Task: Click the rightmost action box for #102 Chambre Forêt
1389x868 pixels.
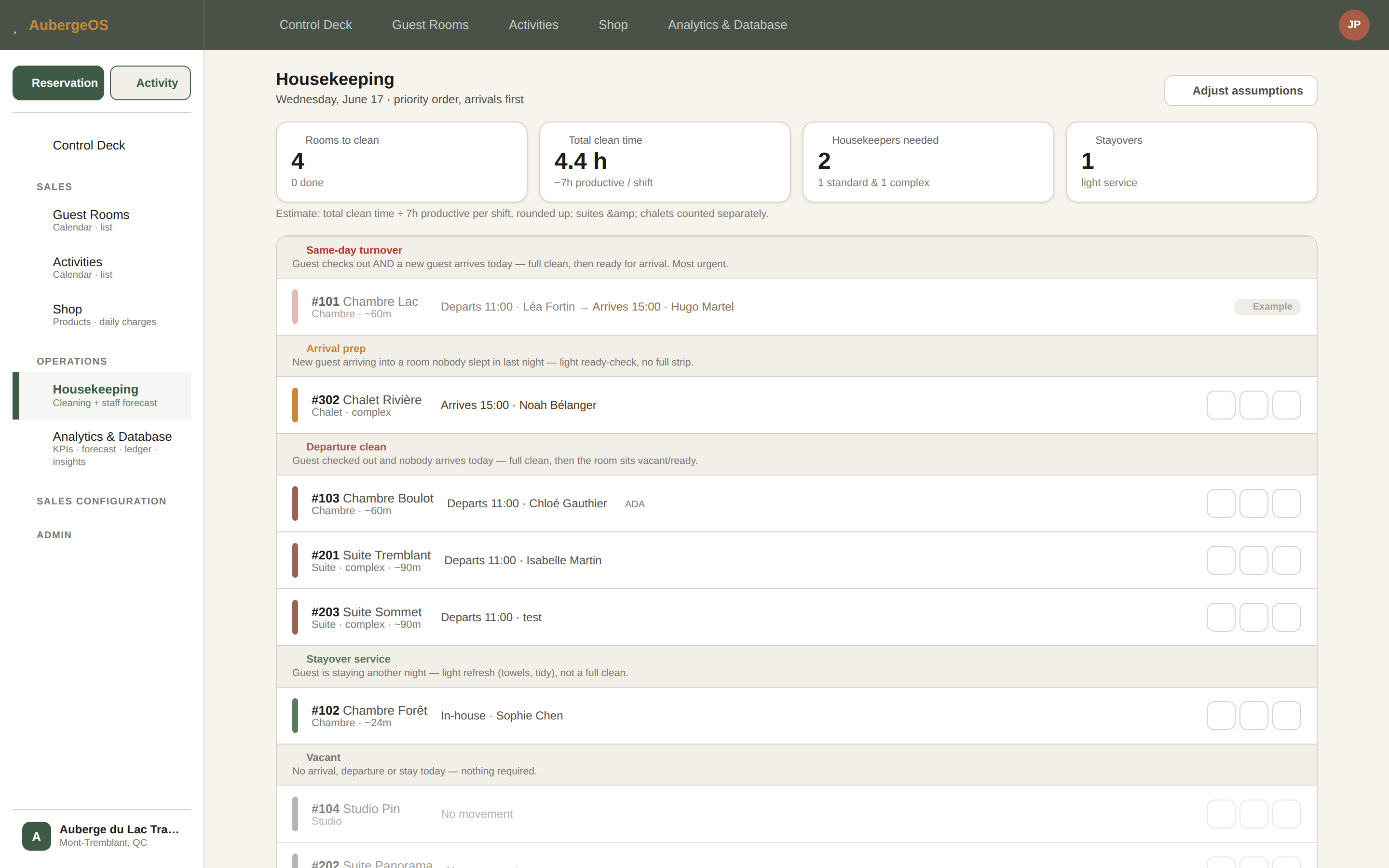Action: tap(1286, 715)
